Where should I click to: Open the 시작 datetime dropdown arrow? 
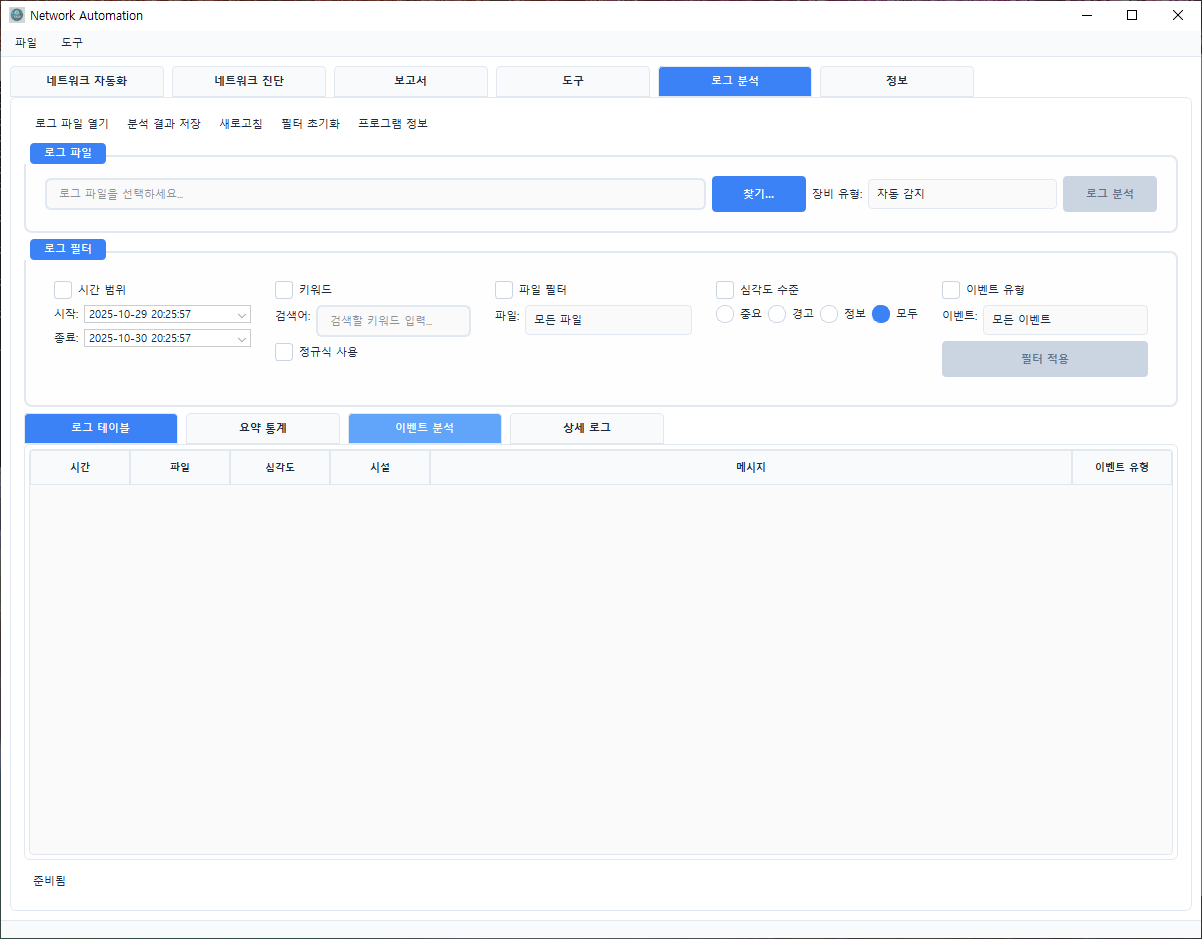[242, 314]
